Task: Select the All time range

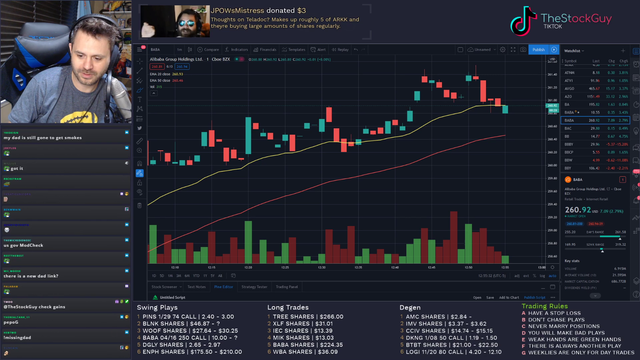Action: 220,276
